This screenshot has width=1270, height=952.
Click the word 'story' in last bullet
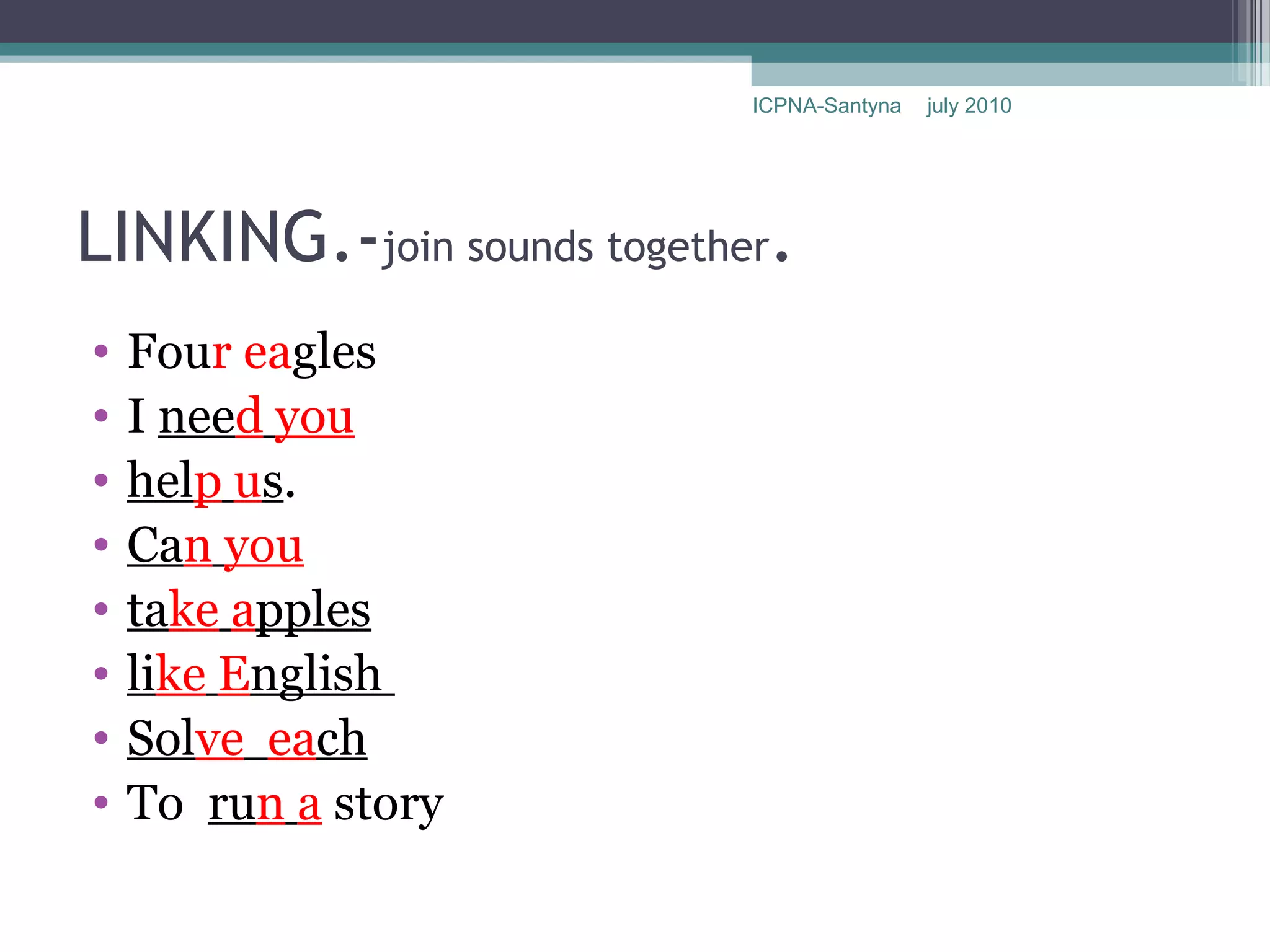[389, 804]
